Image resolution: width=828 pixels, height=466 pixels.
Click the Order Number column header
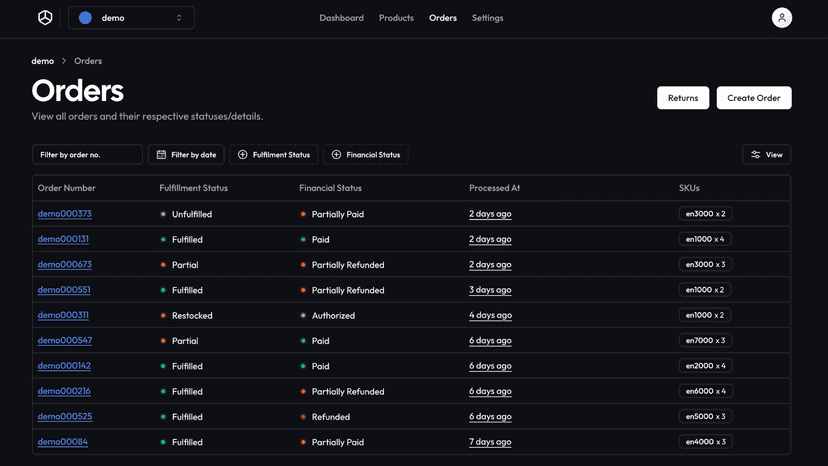coord(67,188)
